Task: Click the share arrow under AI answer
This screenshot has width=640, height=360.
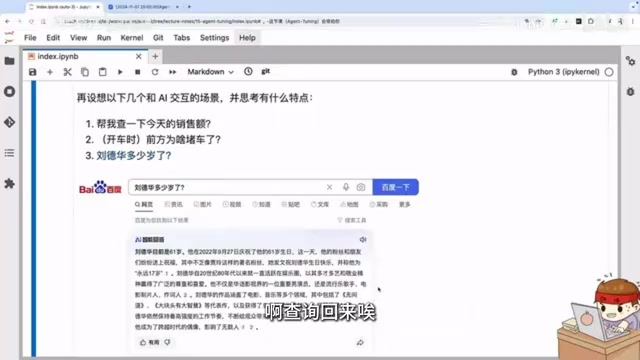Action: 360,342
